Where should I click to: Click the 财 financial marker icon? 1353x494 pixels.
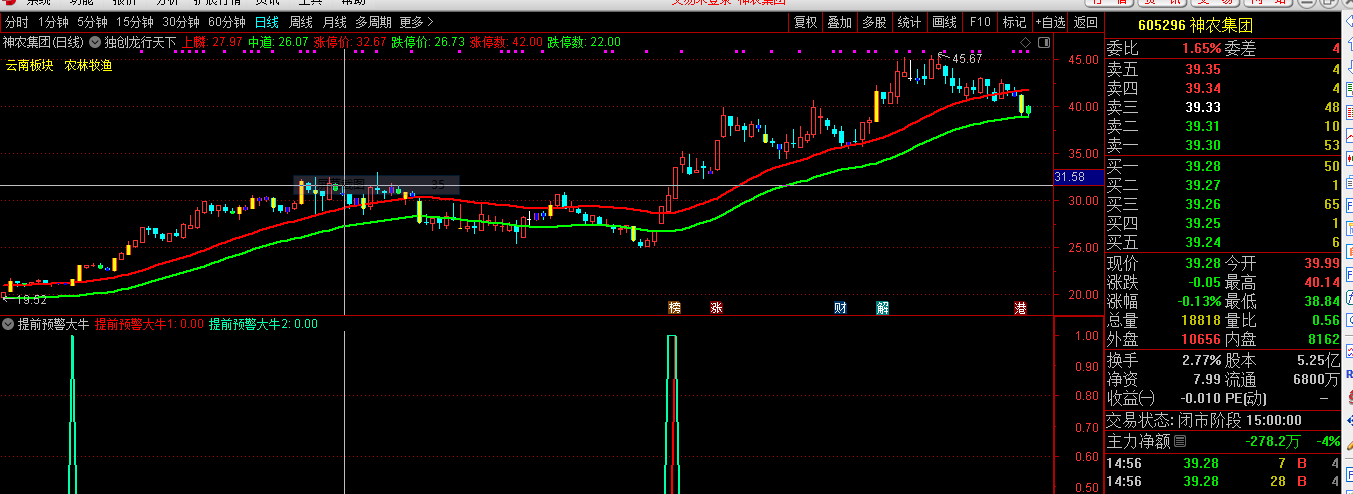[x=841, y=308]
